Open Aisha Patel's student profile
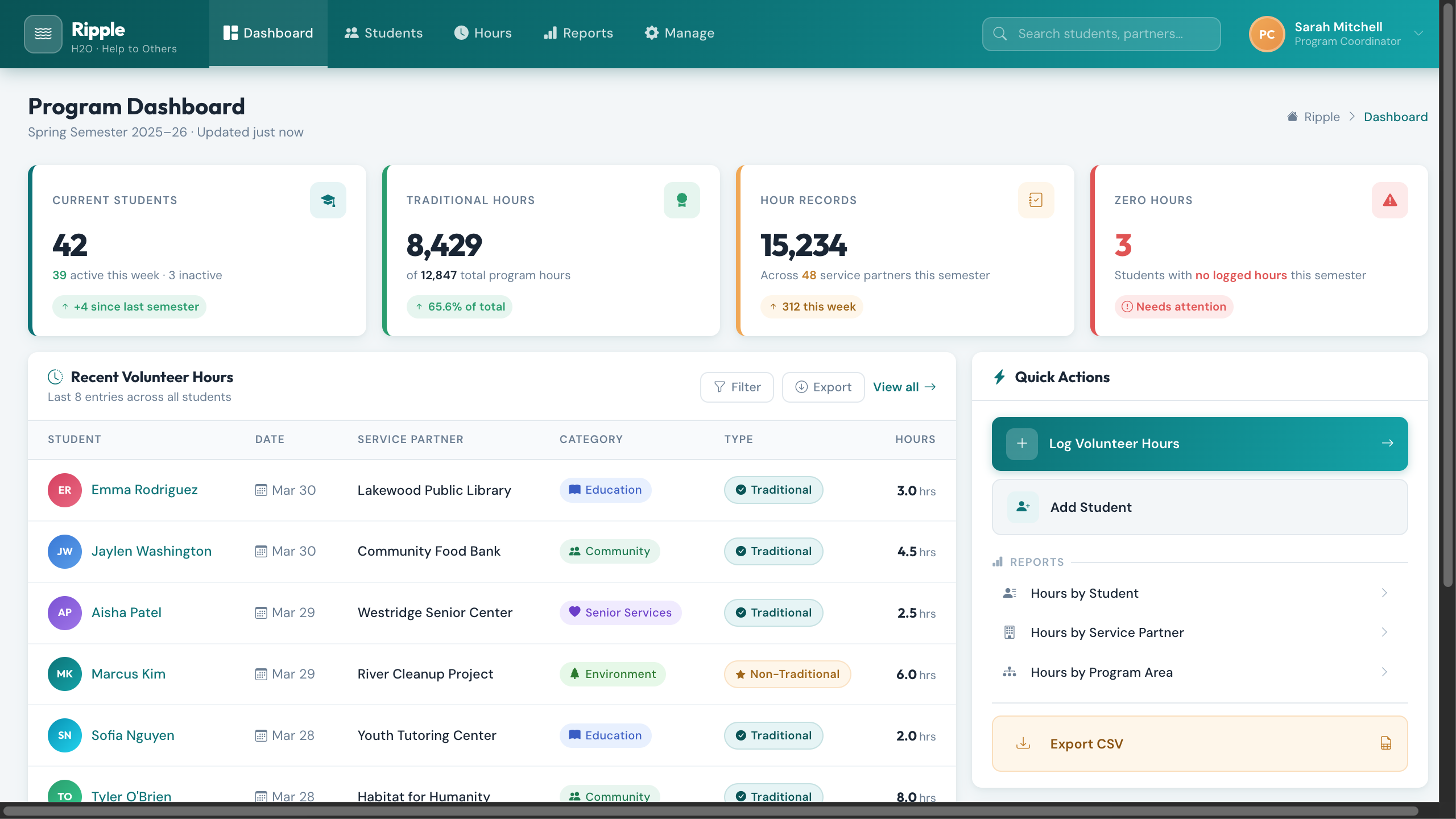This screenshot has width=1456, height=819. coord(126,613)
